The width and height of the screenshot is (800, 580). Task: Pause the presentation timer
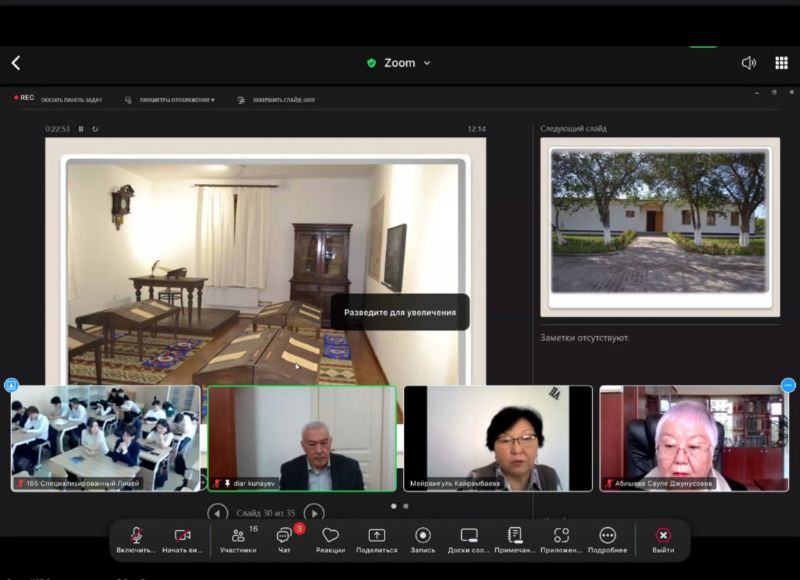81,129
